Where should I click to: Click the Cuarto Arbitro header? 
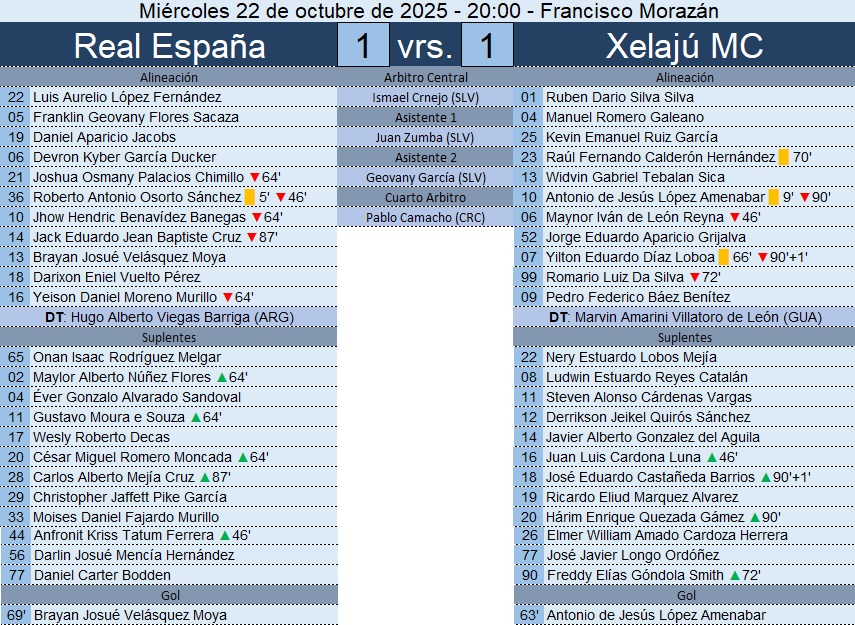pyautogui.click(x=426, y=197)
